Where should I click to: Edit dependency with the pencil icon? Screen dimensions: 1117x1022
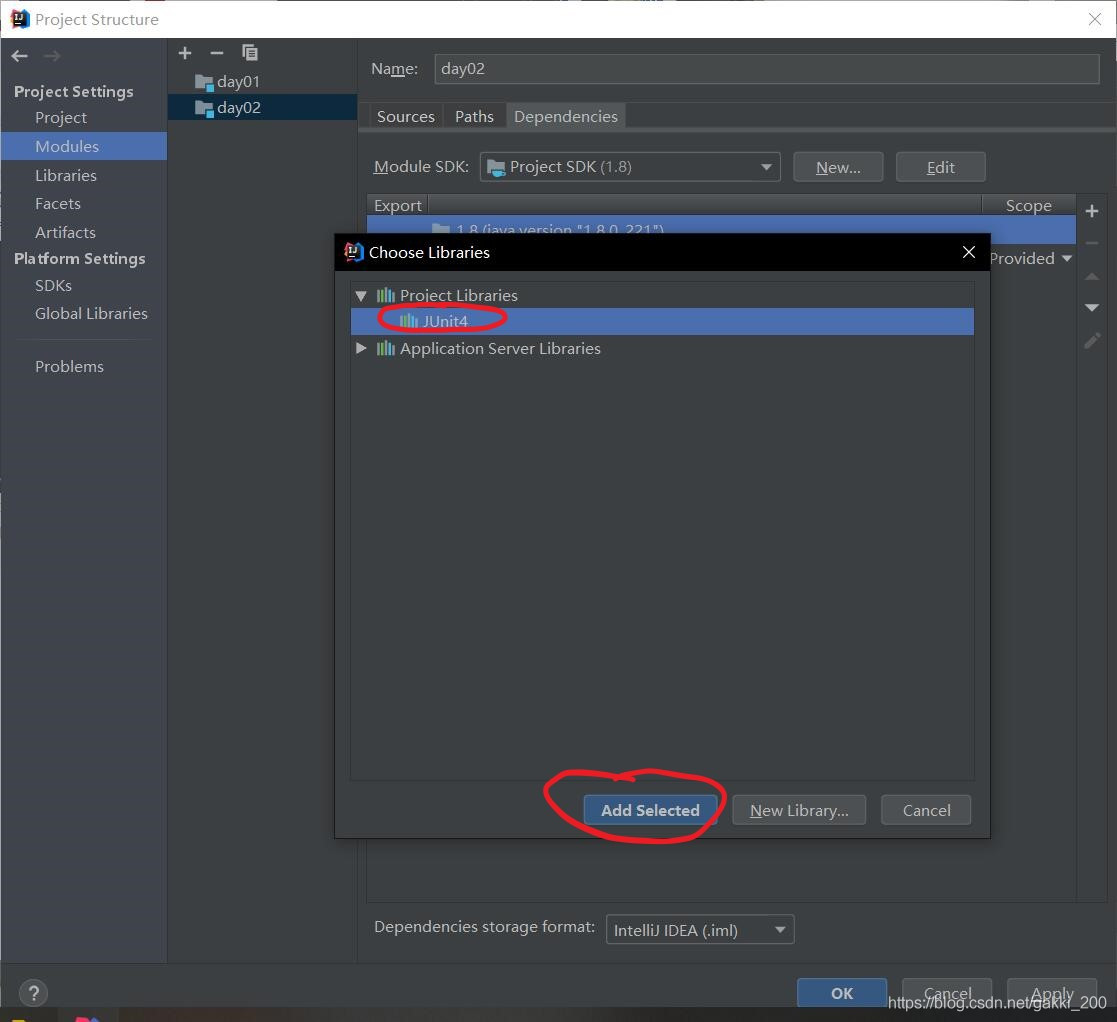tap(1091, 341)
